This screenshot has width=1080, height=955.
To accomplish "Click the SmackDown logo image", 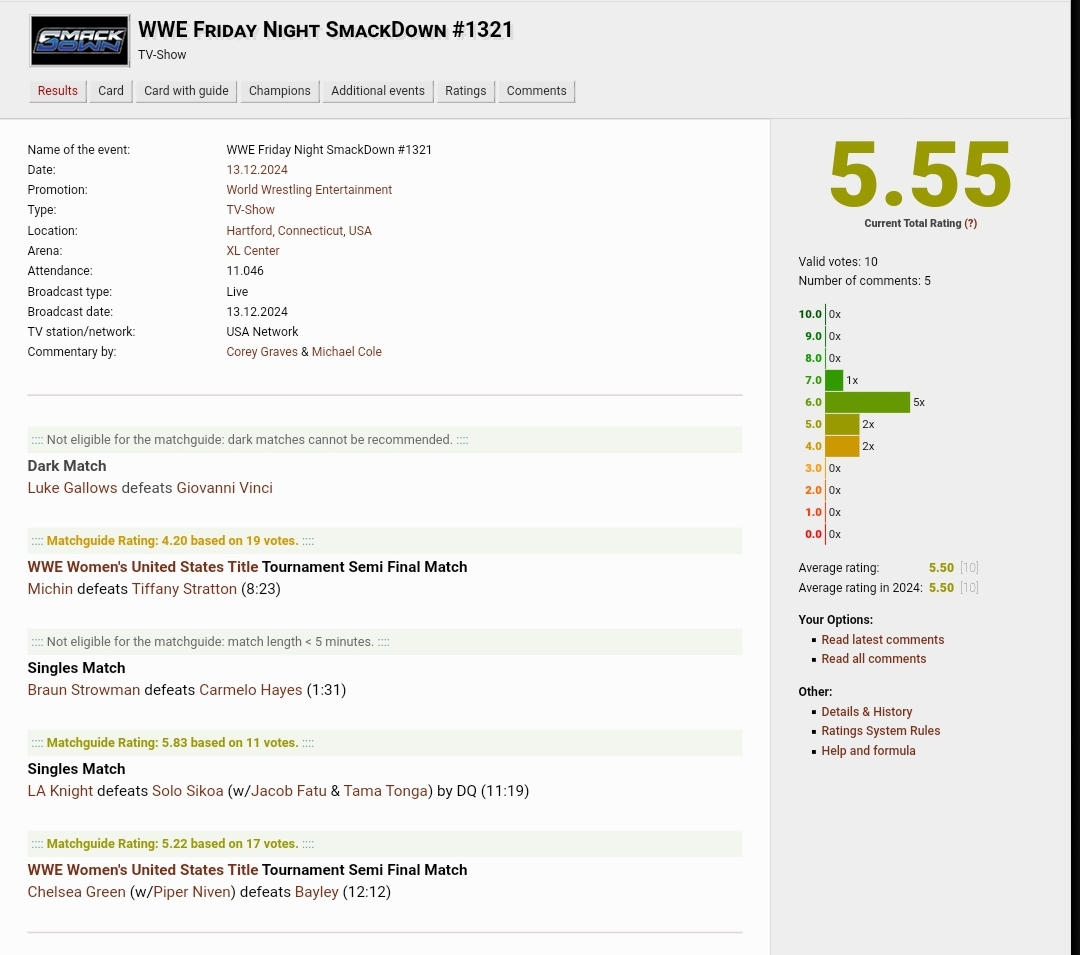I will click(x=79, y=41).
